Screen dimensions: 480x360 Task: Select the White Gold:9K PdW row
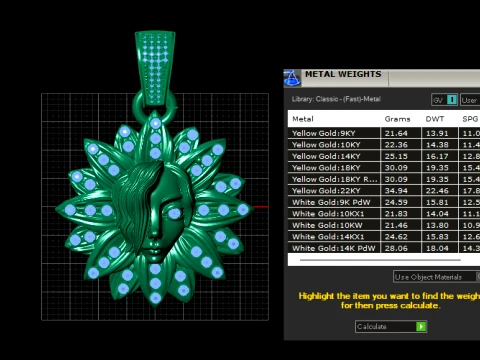pos(384,202)
